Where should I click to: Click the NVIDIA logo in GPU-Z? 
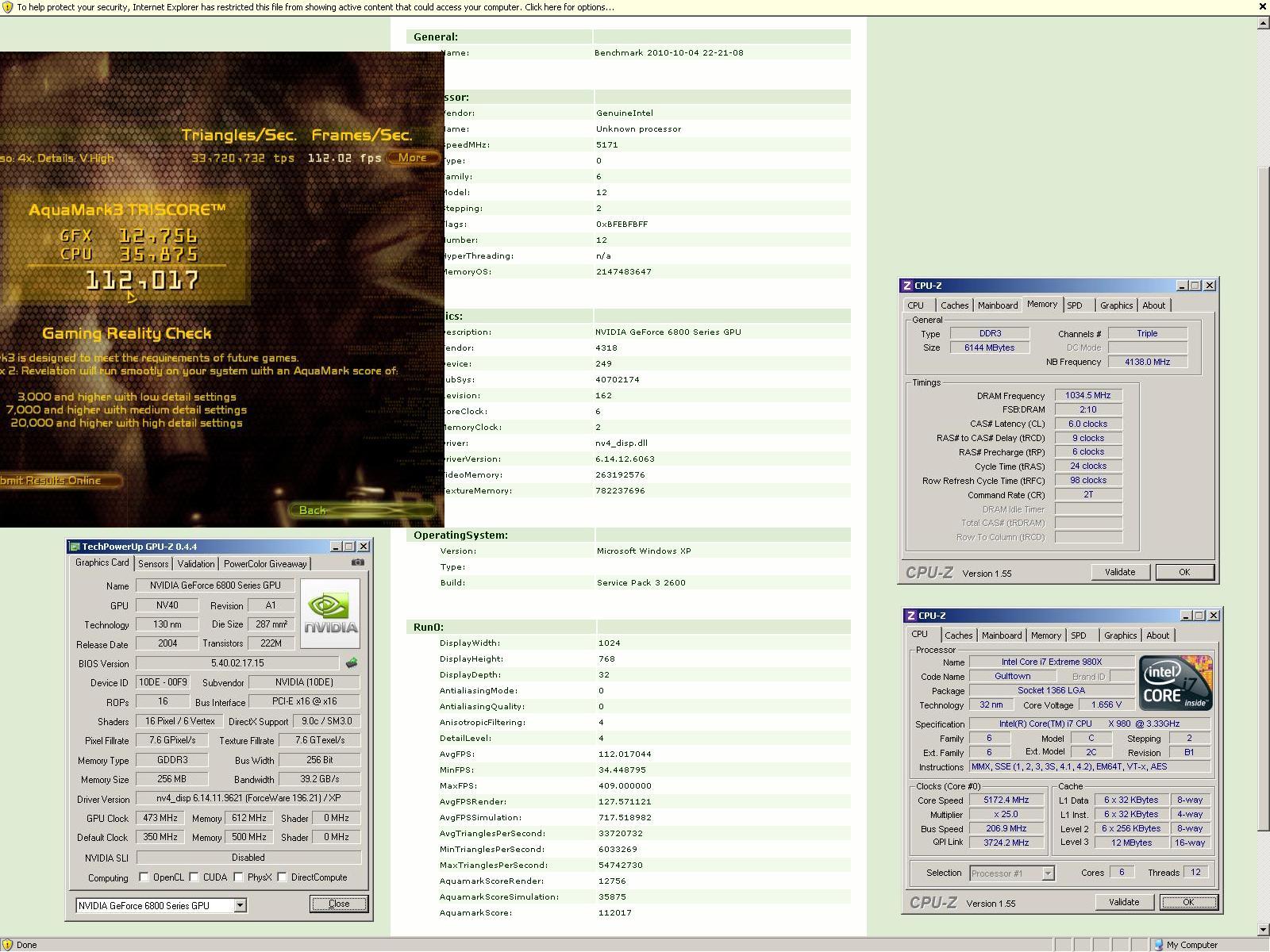pyautogui.click(x=330, y=613)
